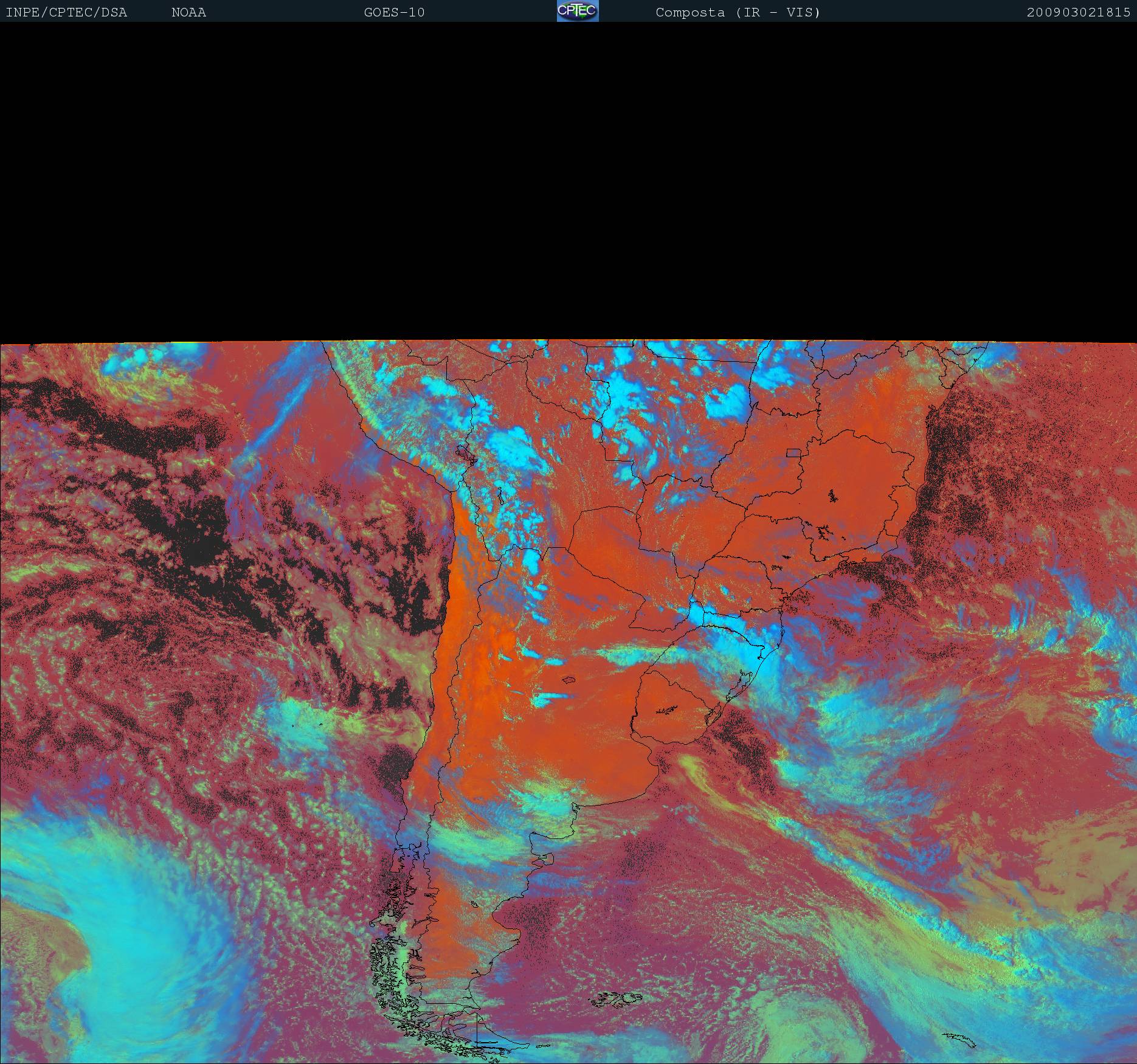
Task: Select the GOES-10 satellite label
Action: 394,13
